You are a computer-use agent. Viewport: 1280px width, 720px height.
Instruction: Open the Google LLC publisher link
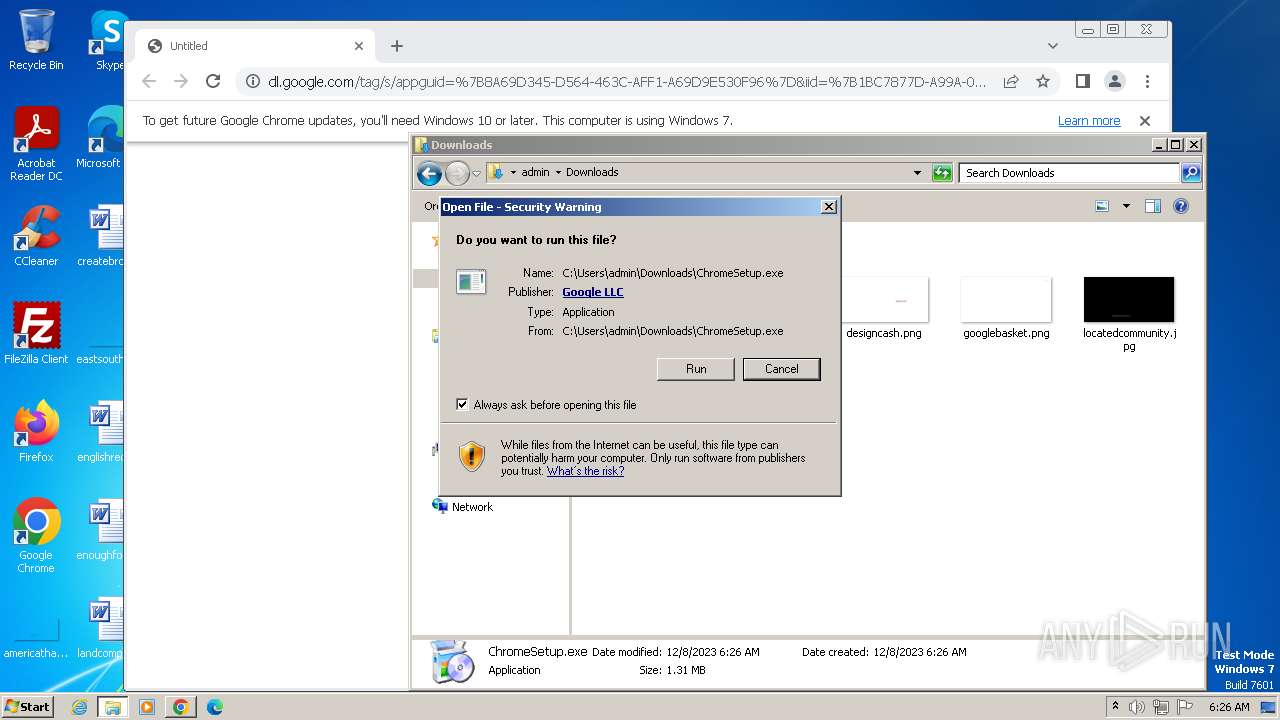click(x=592, y=292)
